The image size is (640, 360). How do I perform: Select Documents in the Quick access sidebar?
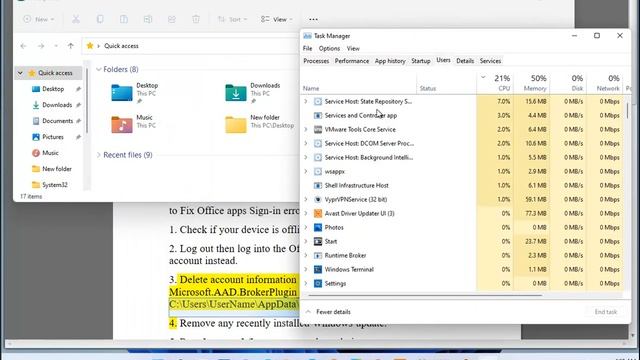point(57,121)
